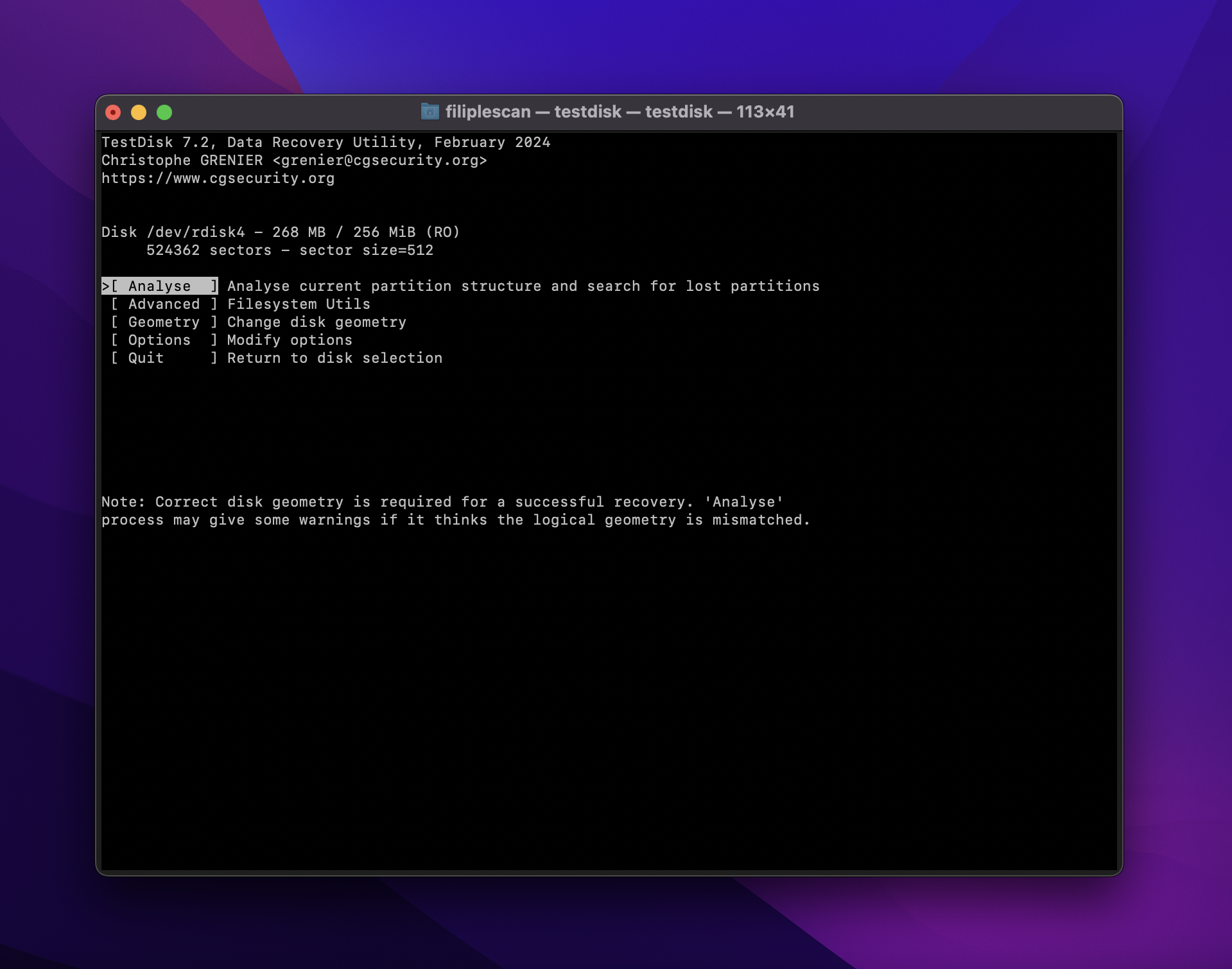Minimize the terminal with the yellow button

tap(139, 112)
